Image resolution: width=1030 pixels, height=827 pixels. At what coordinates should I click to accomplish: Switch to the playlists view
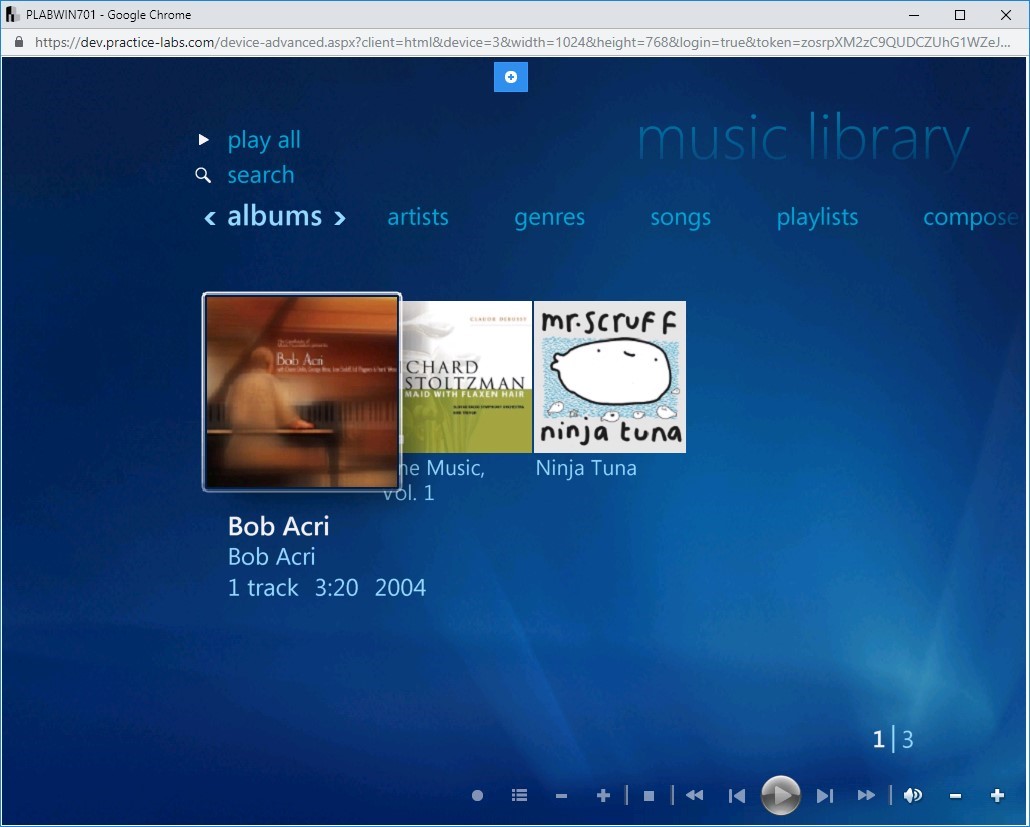[817, 217]
